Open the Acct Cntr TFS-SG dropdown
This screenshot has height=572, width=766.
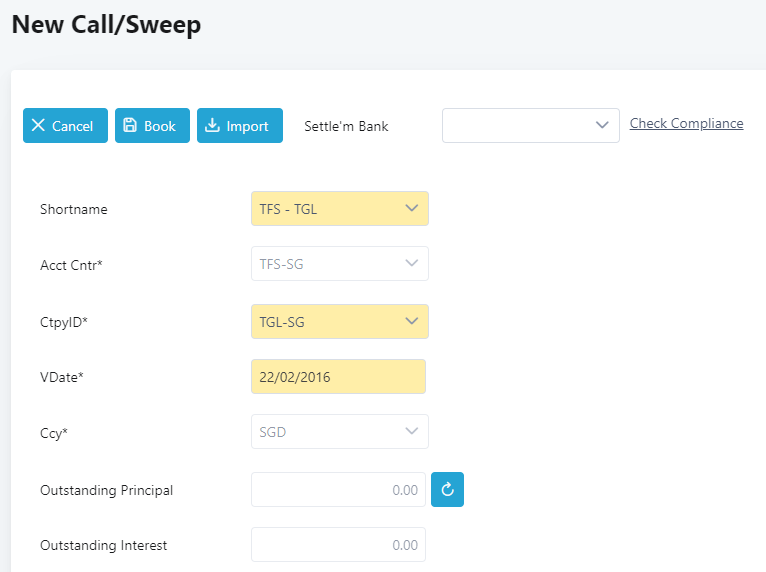click(340, 264)
